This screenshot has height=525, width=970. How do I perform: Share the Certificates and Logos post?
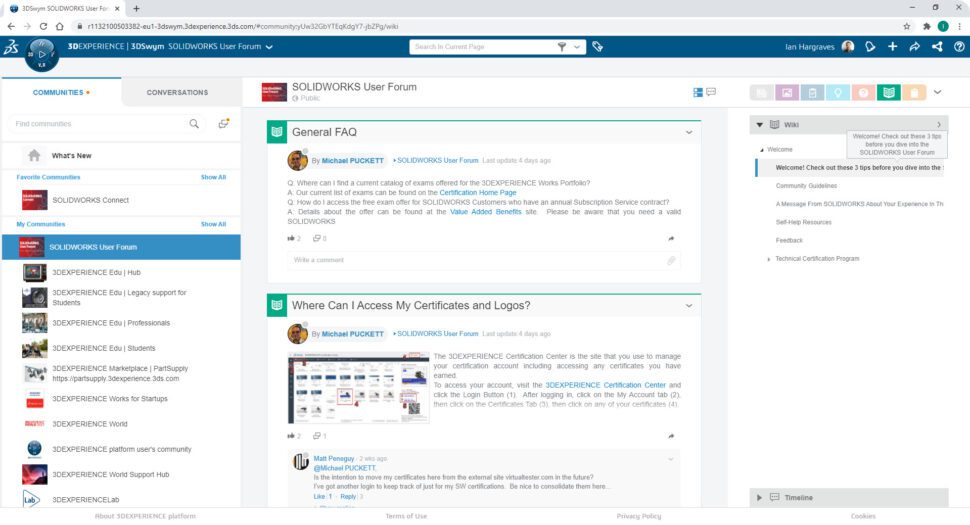tap(671, 436)
